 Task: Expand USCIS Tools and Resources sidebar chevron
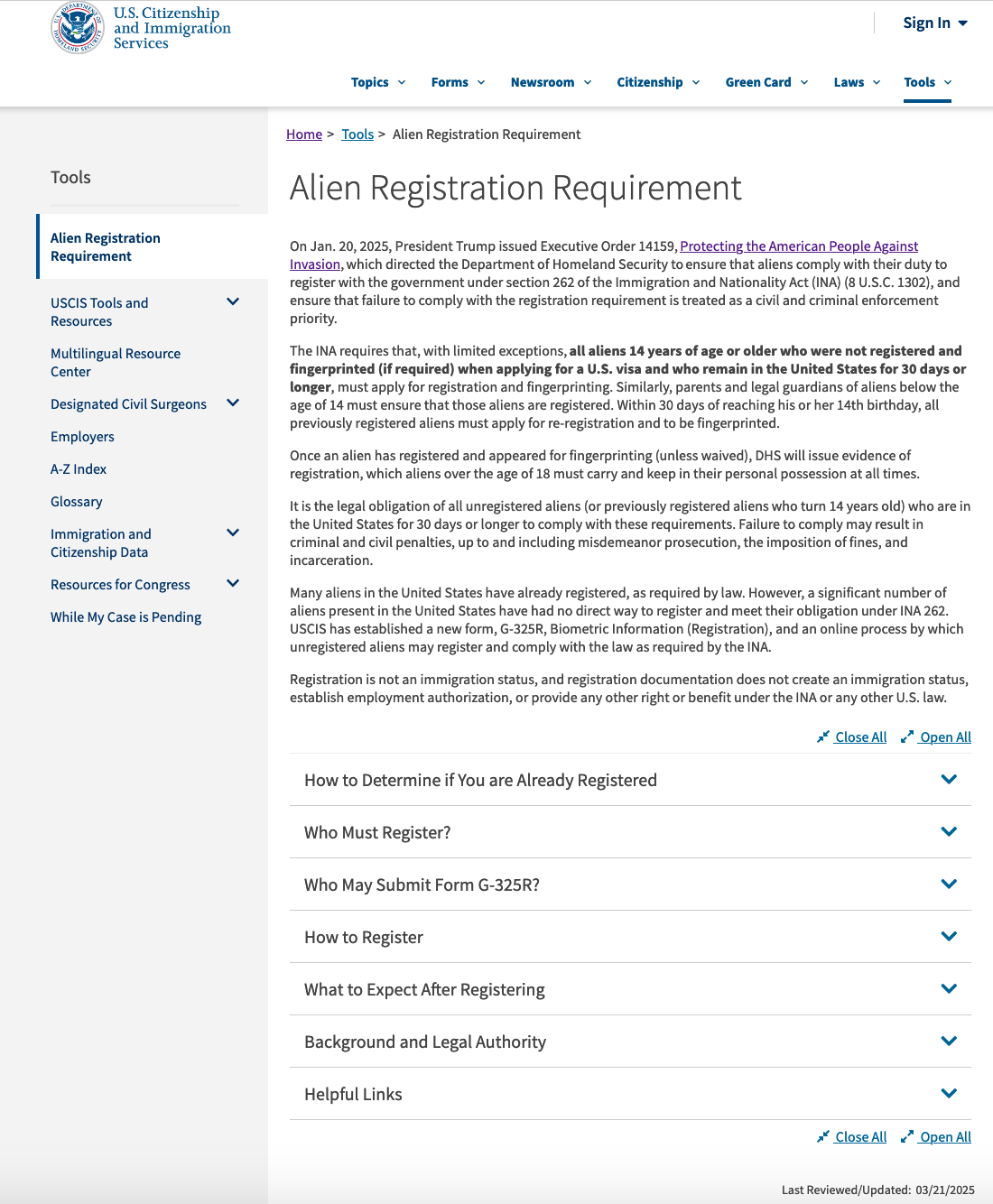click(233, 302)
